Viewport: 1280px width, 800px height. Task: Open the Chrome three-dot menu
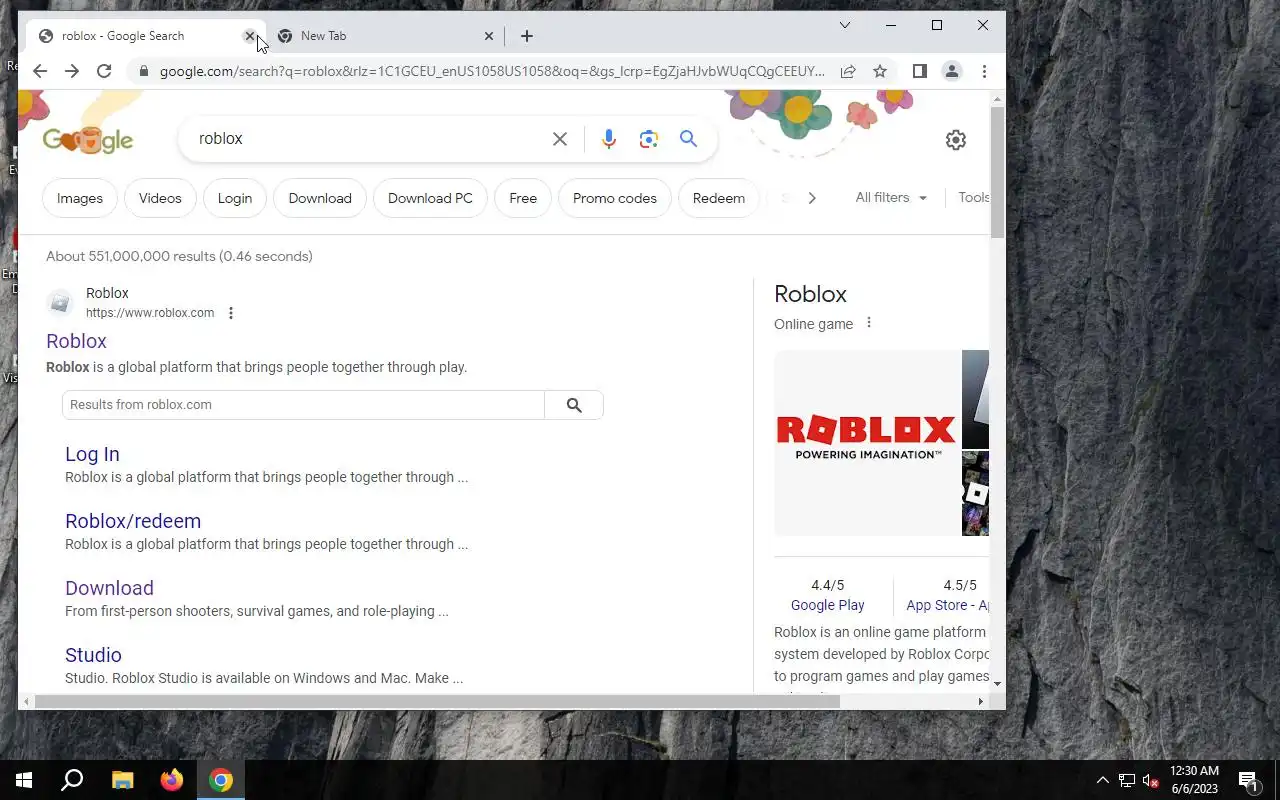coord(984,71)
